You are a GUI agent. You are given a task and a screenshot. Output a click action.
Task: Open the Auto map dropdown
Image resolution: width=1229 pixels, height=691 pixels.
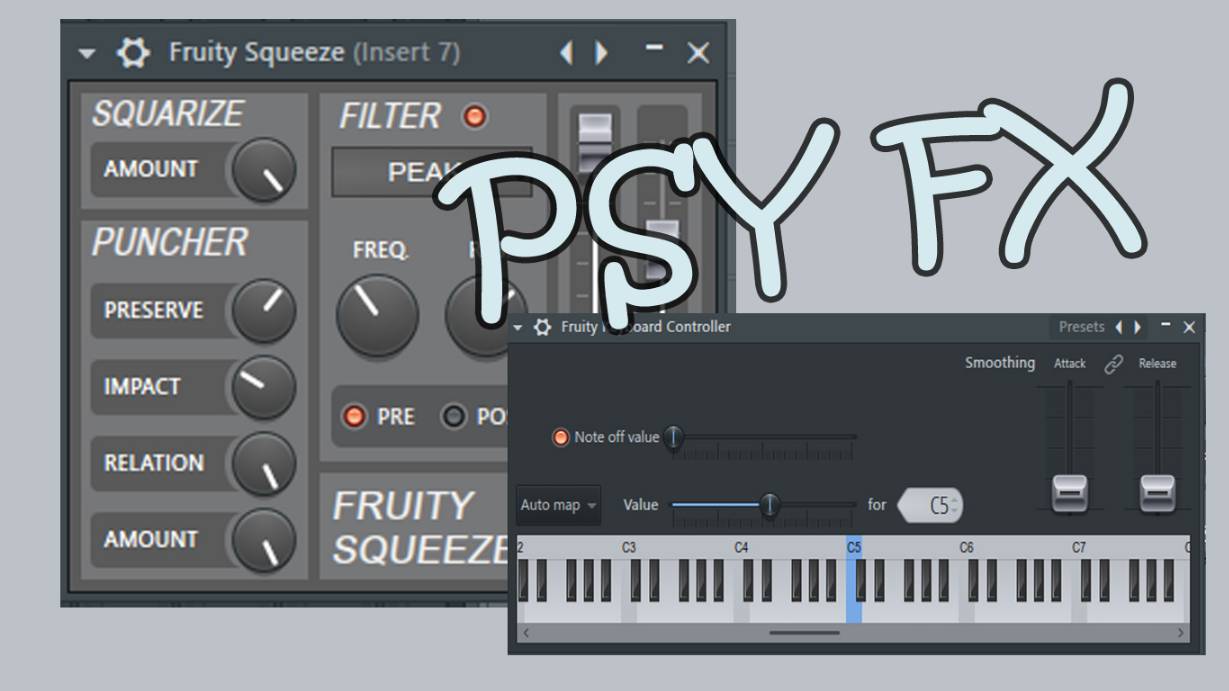(x=558, y=505)
